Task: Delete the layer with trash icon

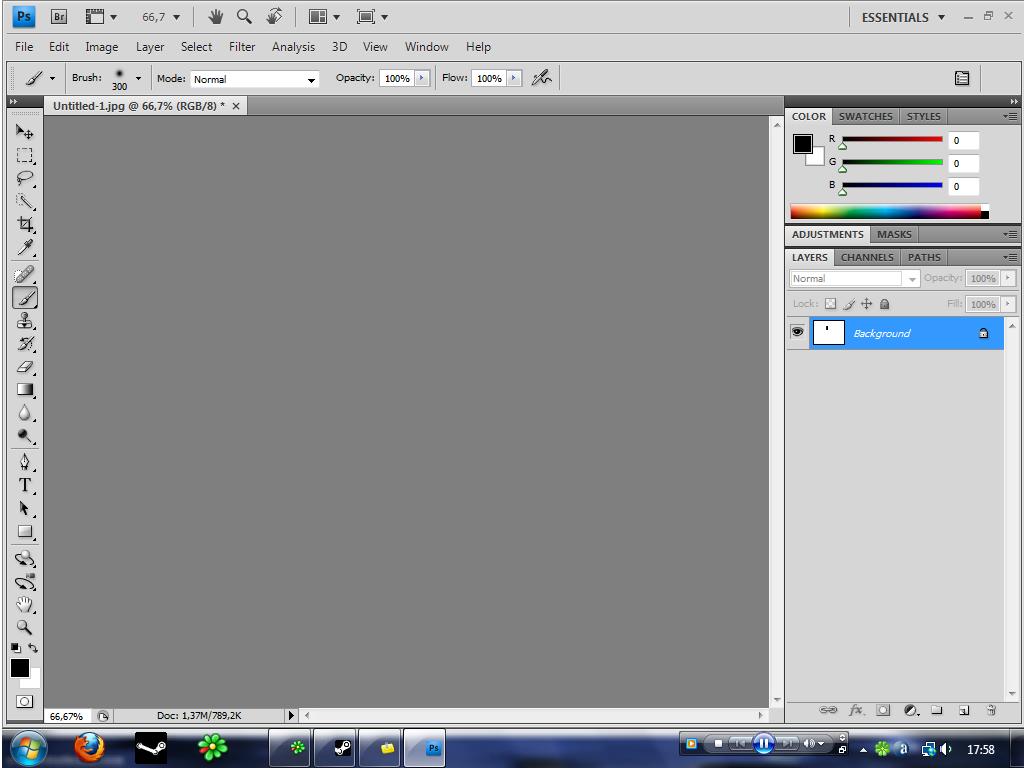Action: [991, 711]
